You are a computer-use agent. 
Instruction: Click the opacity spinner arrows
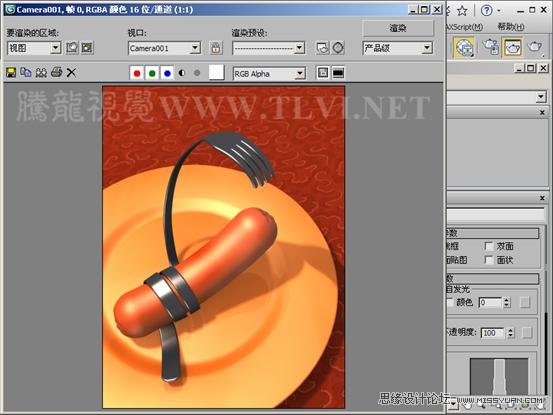[x=511, y=333]
